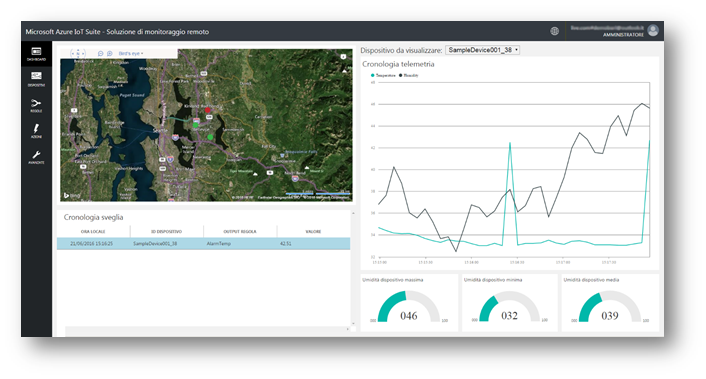Open the Avanzate advanced settings in the sidebar
The width and height of the screenshot is (706, 379).
pyautogui.click(x=36, y=157)
